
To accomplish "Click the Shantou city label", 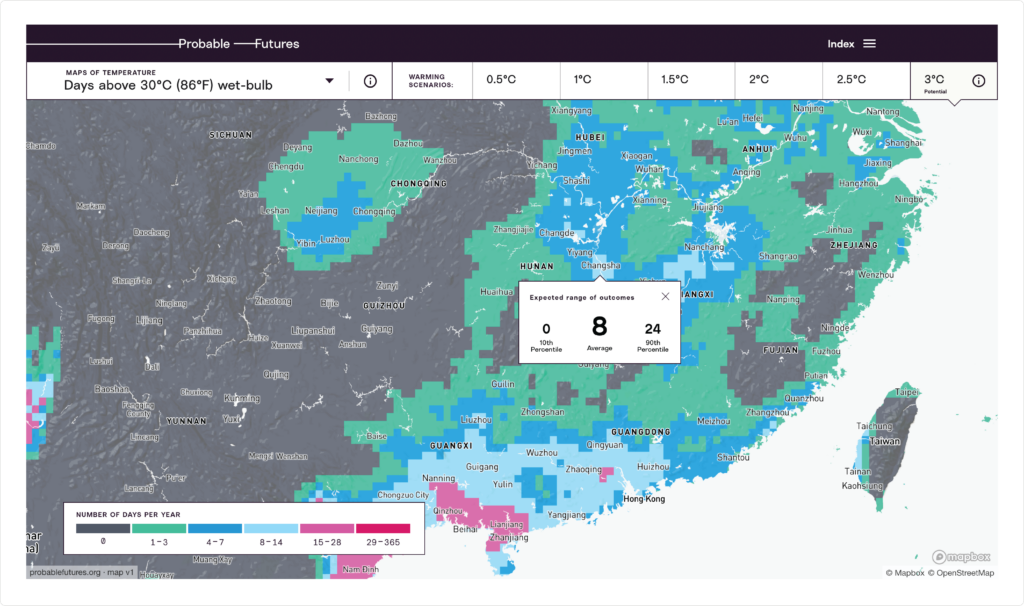I will pos(733,457).
